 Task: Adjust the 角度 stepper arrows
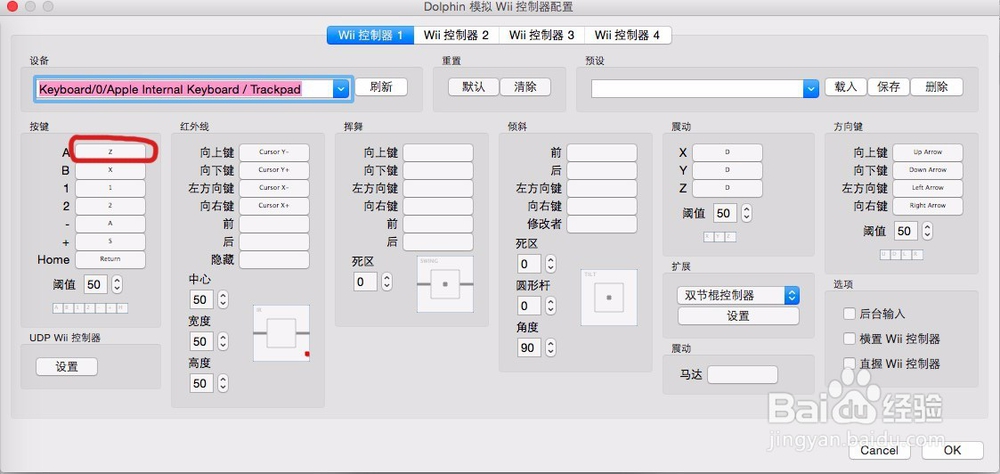click(x=550, y=348)
